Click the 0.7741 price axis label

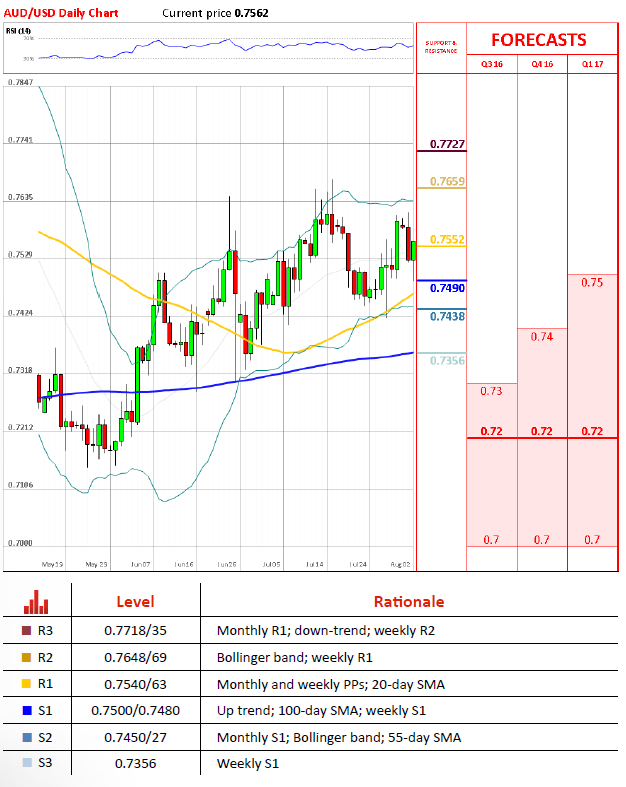coord(21,140)
